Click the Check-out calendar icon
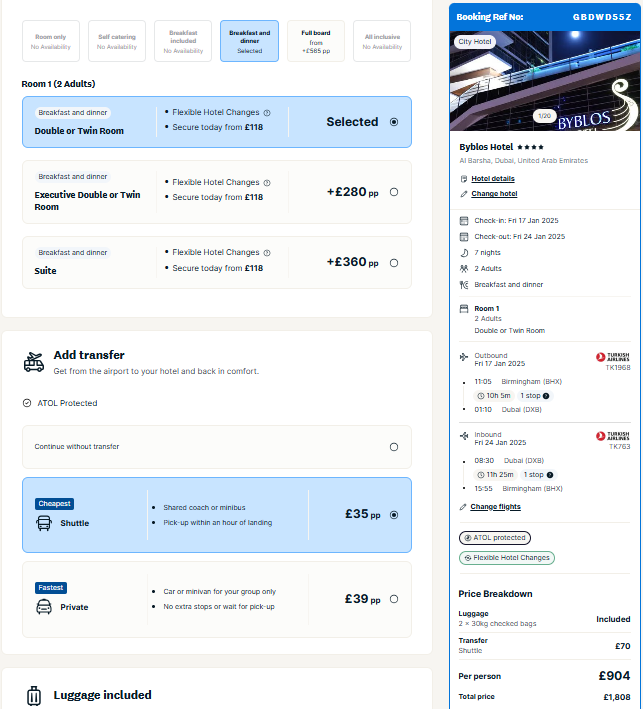Screen dimensions: 643x709 tap(464, 236)
